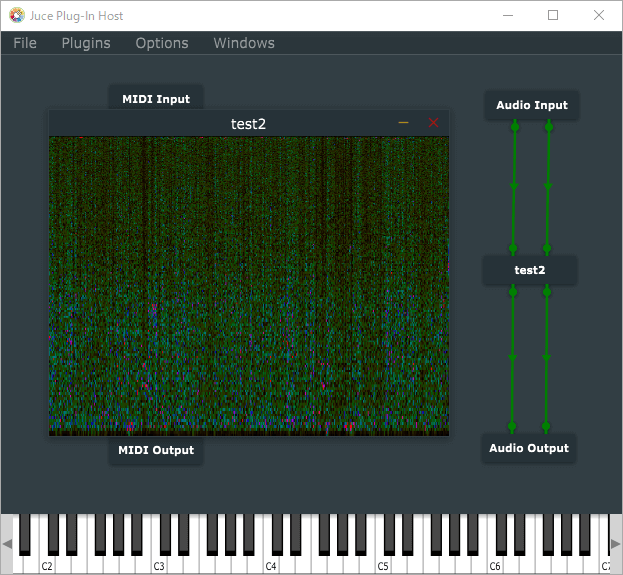Select the Audio Input node
Image resolution: width=623 pixels, height=575 pixels.
tap(532, 105)
